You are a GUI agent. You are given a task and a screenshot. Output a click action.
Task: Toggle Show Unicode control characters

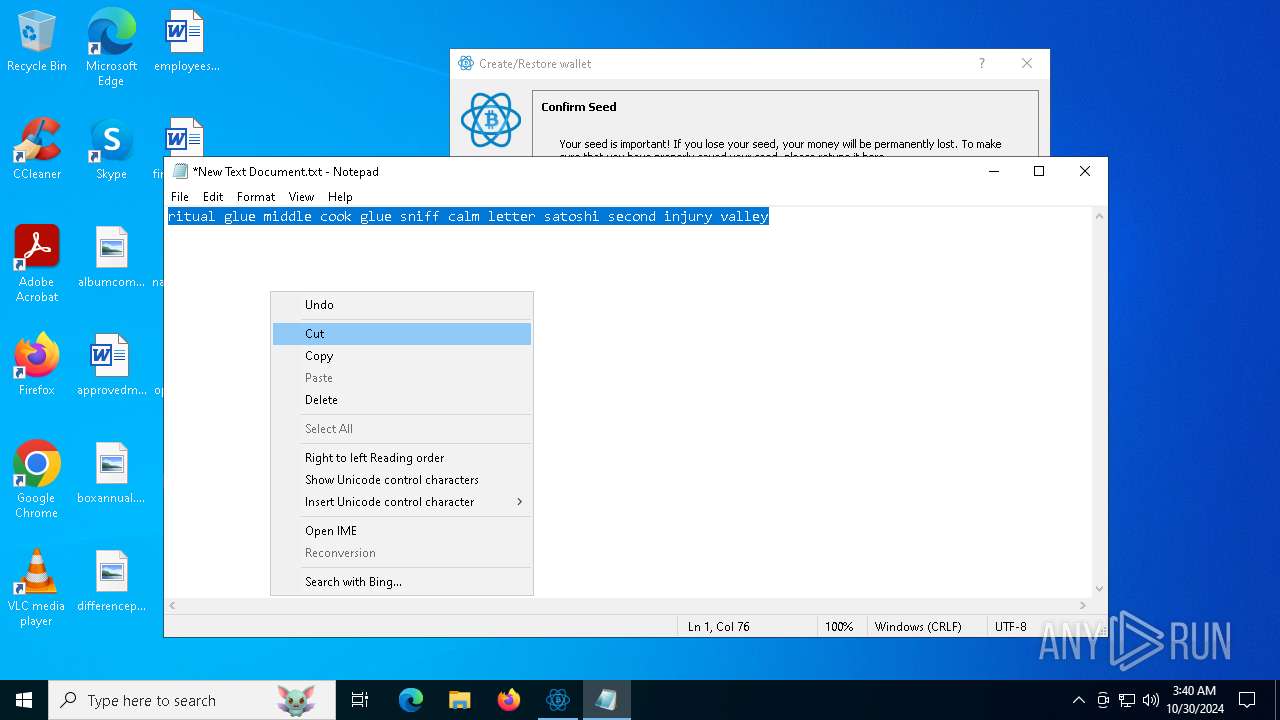tap(402, 480)
